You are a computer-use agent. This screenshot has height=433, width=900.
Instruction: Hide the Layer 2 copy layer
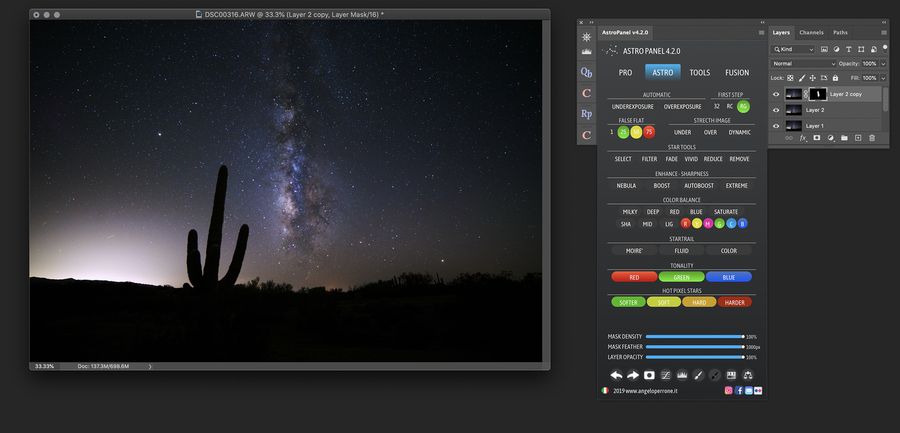pyautogui.click(x=776, y=94)
